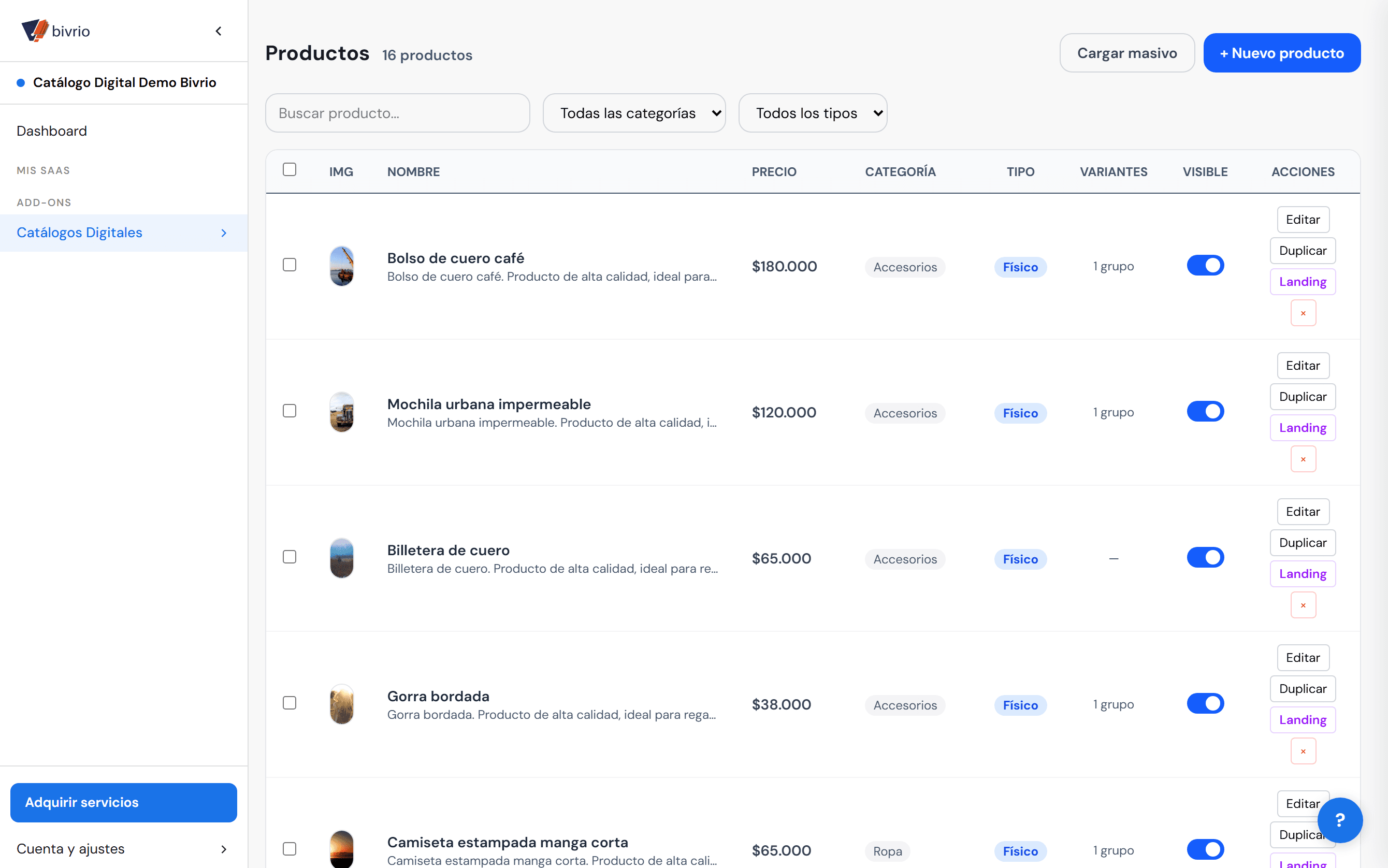
Task: Toggle visibility of Bolso de cuero café
Action: coord(1205,265)
